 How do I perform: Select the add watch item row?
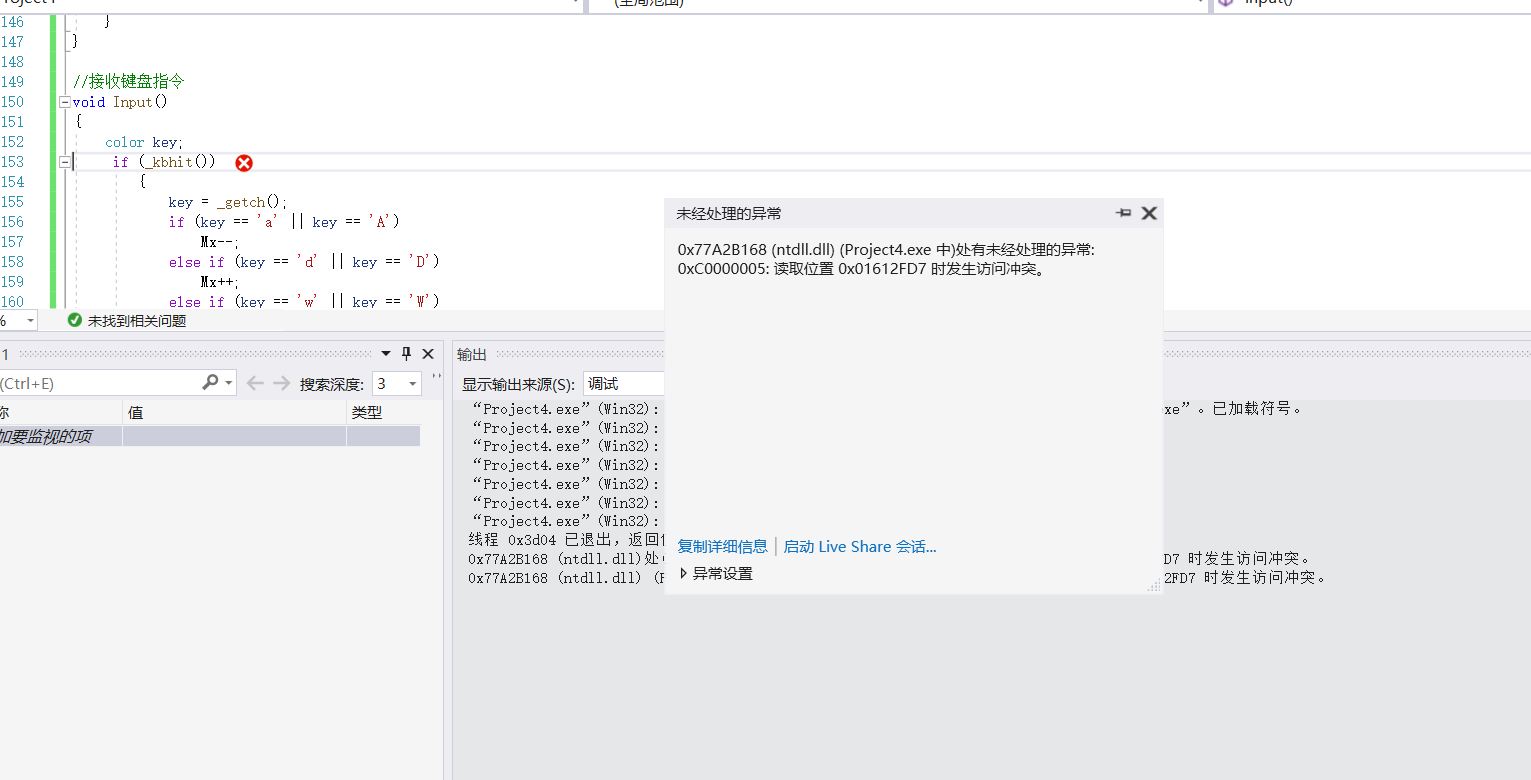[210, 436]
